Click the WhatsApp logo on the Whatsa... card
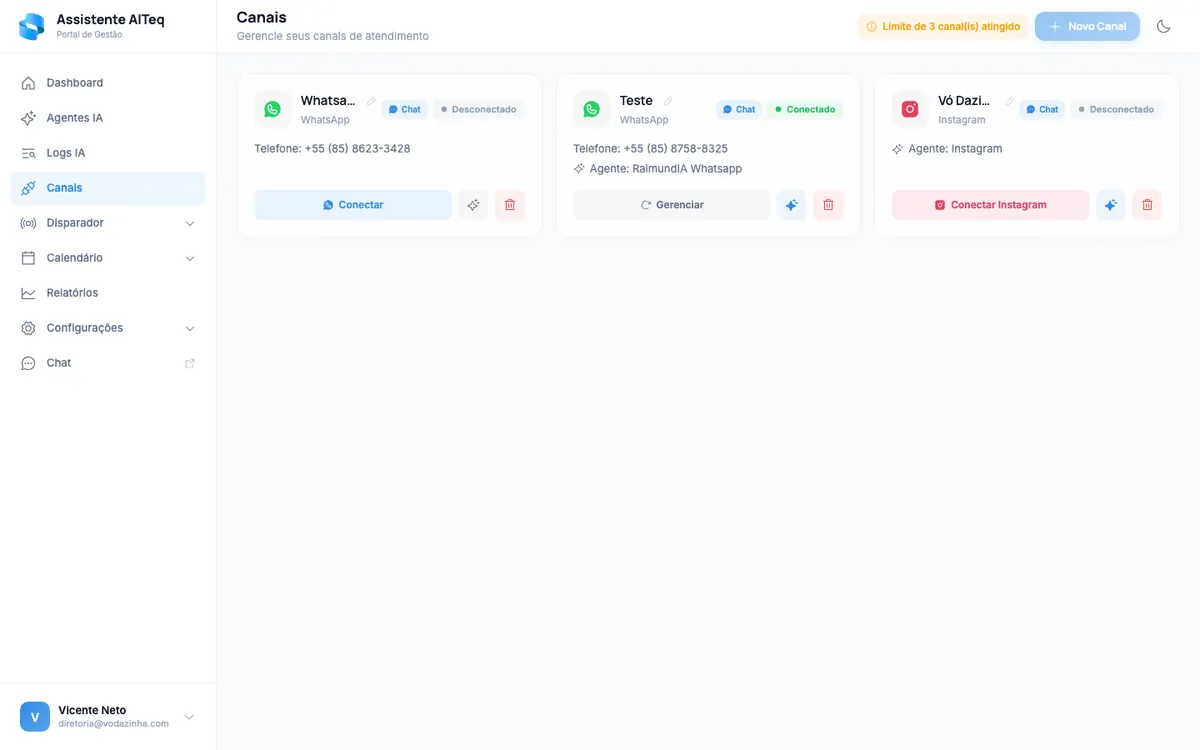 [x=273, y=109]
